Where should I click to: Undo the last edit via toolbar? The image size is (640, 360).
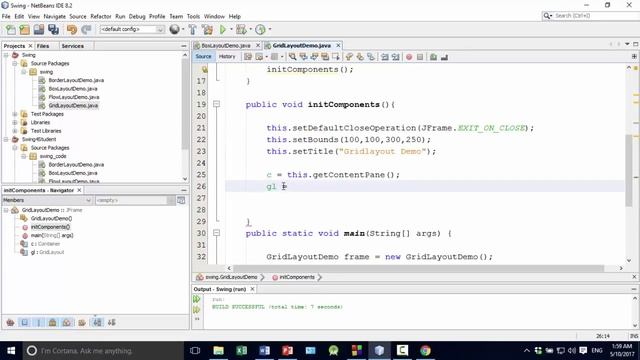[x=72, y=29]
